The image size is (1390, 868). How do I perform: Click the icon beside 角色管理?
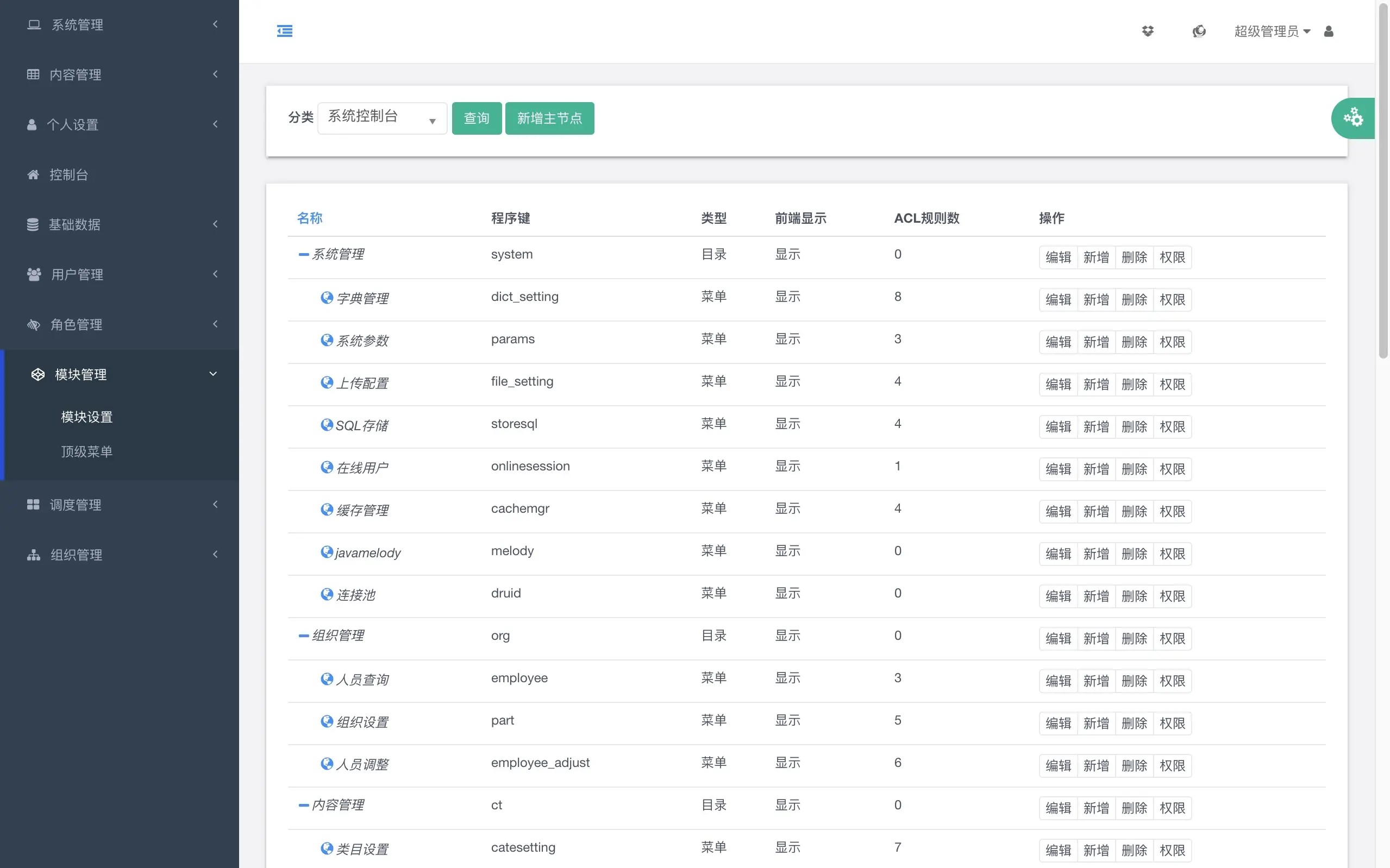click(34, 324)
